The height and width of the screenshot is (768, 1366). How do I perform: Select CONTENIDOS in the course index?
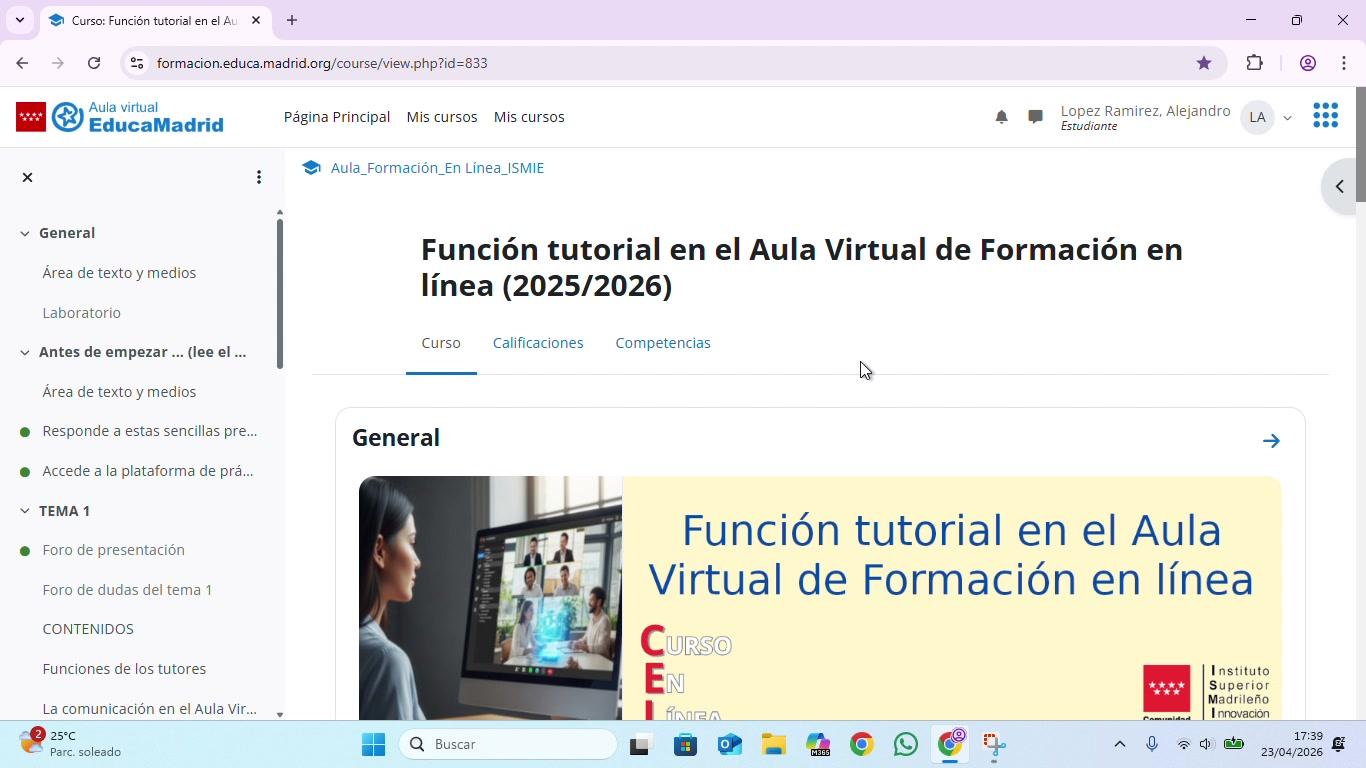click(x=88, y=629)
